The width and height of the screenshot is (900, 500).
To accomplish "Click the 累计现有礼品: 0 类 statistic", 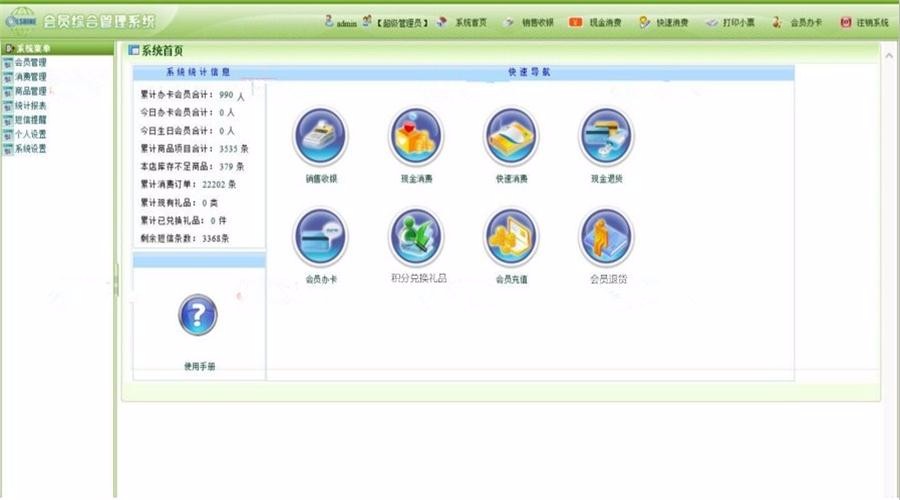I will point(179,203).
